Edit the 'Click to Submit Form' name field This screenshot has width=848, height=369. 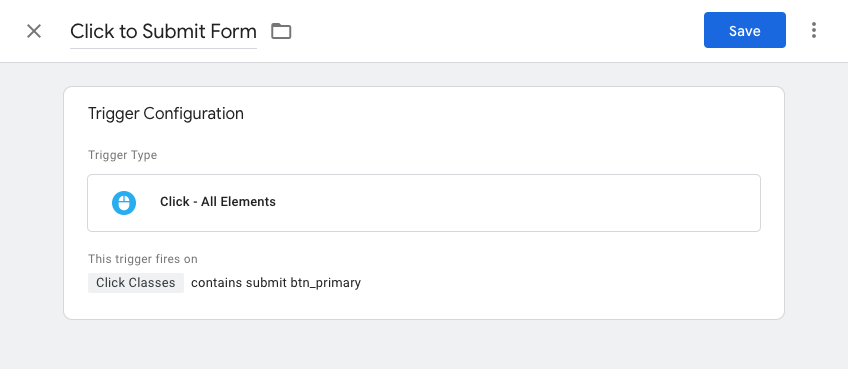coord(163,31)
